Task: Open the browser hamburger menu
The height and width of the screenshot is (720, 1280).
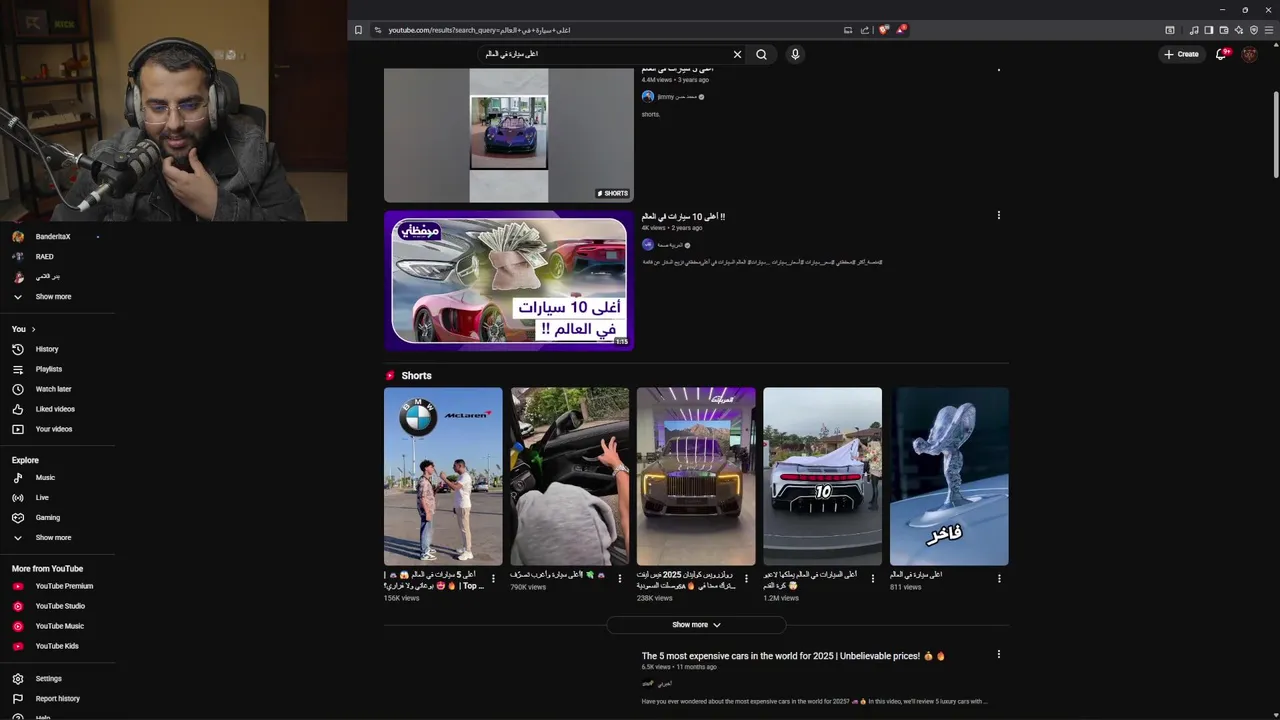Action: pos(1269,30)
